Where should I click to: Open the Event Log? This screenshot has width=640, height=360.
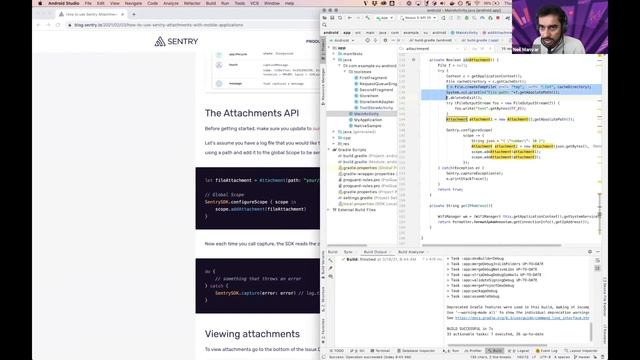[547, 351]
